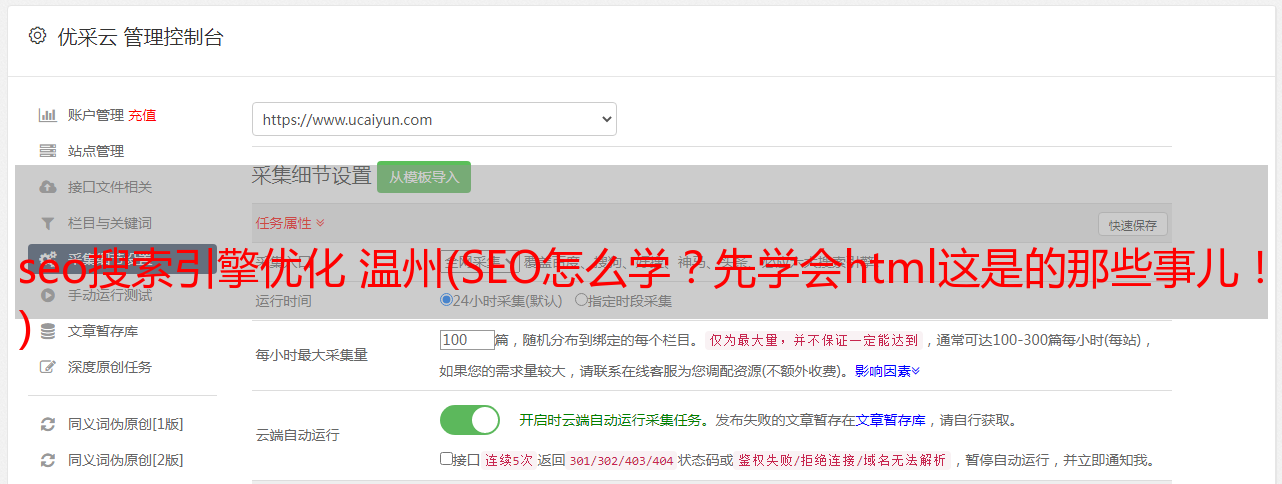The height and width of the screenshot is (484, 1282).
Task: Expand the 影响因素 link
Action: [887, 371]
